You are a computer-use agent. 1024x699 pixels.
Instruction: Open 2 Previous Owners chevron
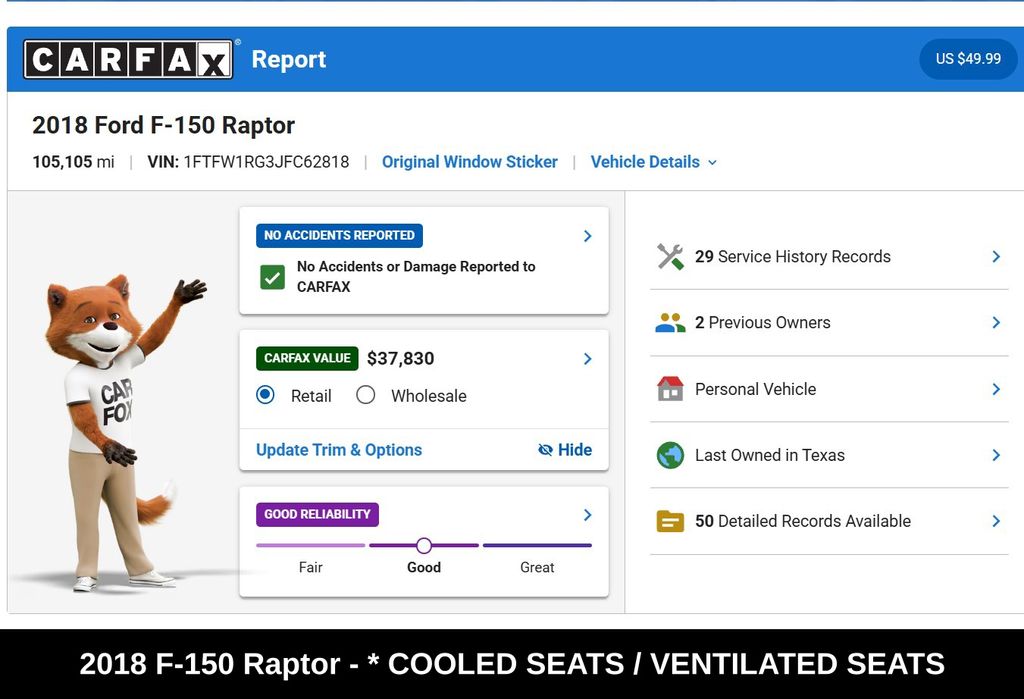tap(996, 323)
